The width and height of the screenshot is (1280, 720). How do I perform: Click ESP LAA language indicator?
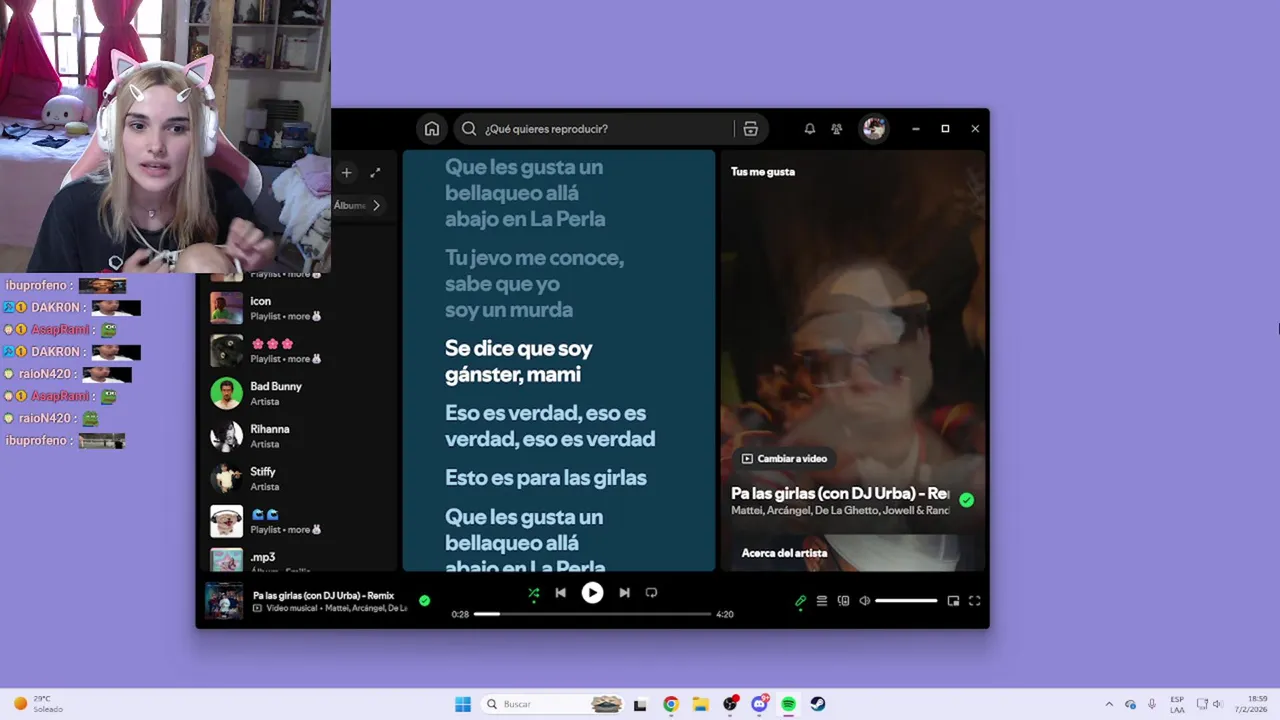pyautogui.click(x=1177, y=704)
